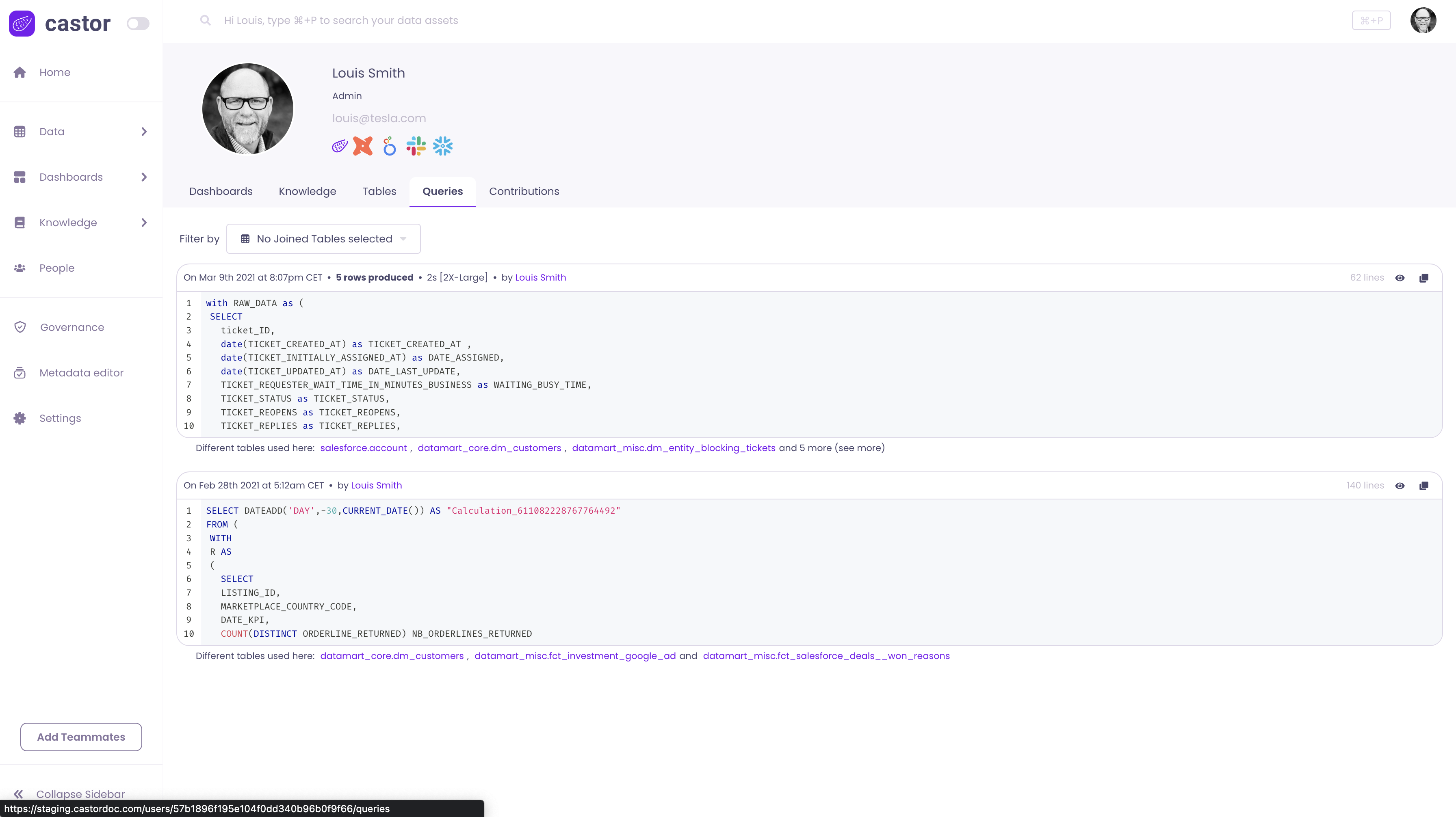Screen dimensions: 1456x817
Task: Expand the Dashboards sidebar chevron
Action: click(x=144, y=177)
